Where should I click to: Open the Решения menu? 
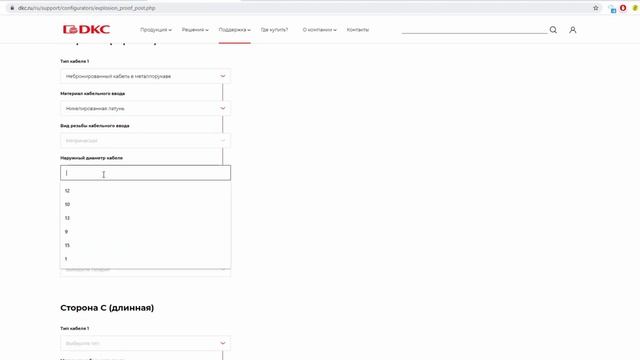(x=195, y=30)
